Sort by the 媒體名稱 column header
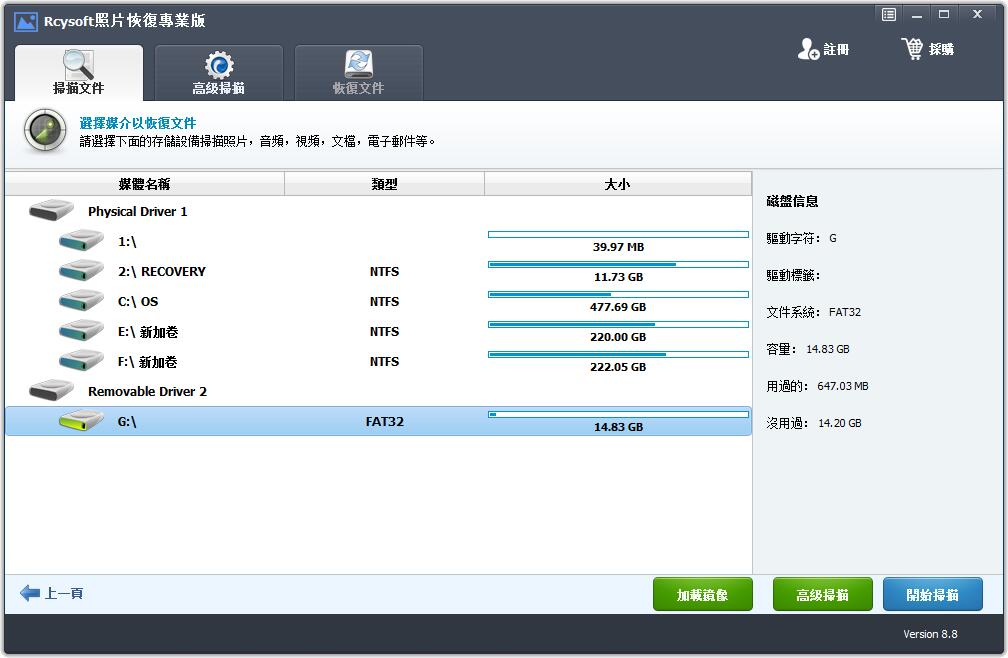Viewport: 1008px width, 658px height. pos(145,184)
